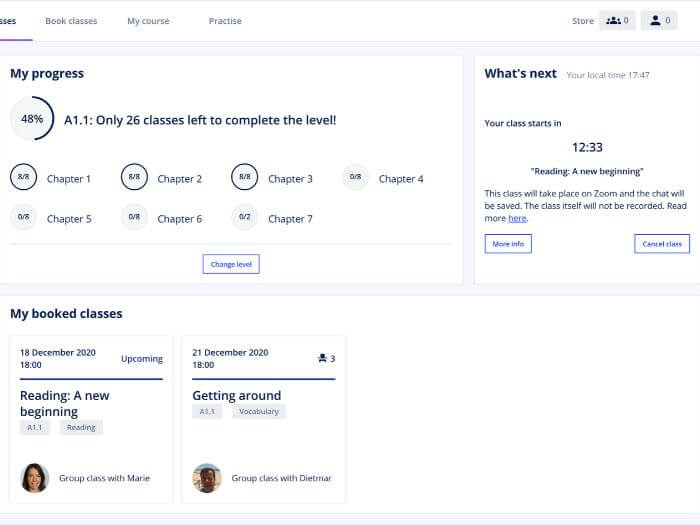Open Chapter 2 progress circle

coord(134,177)
